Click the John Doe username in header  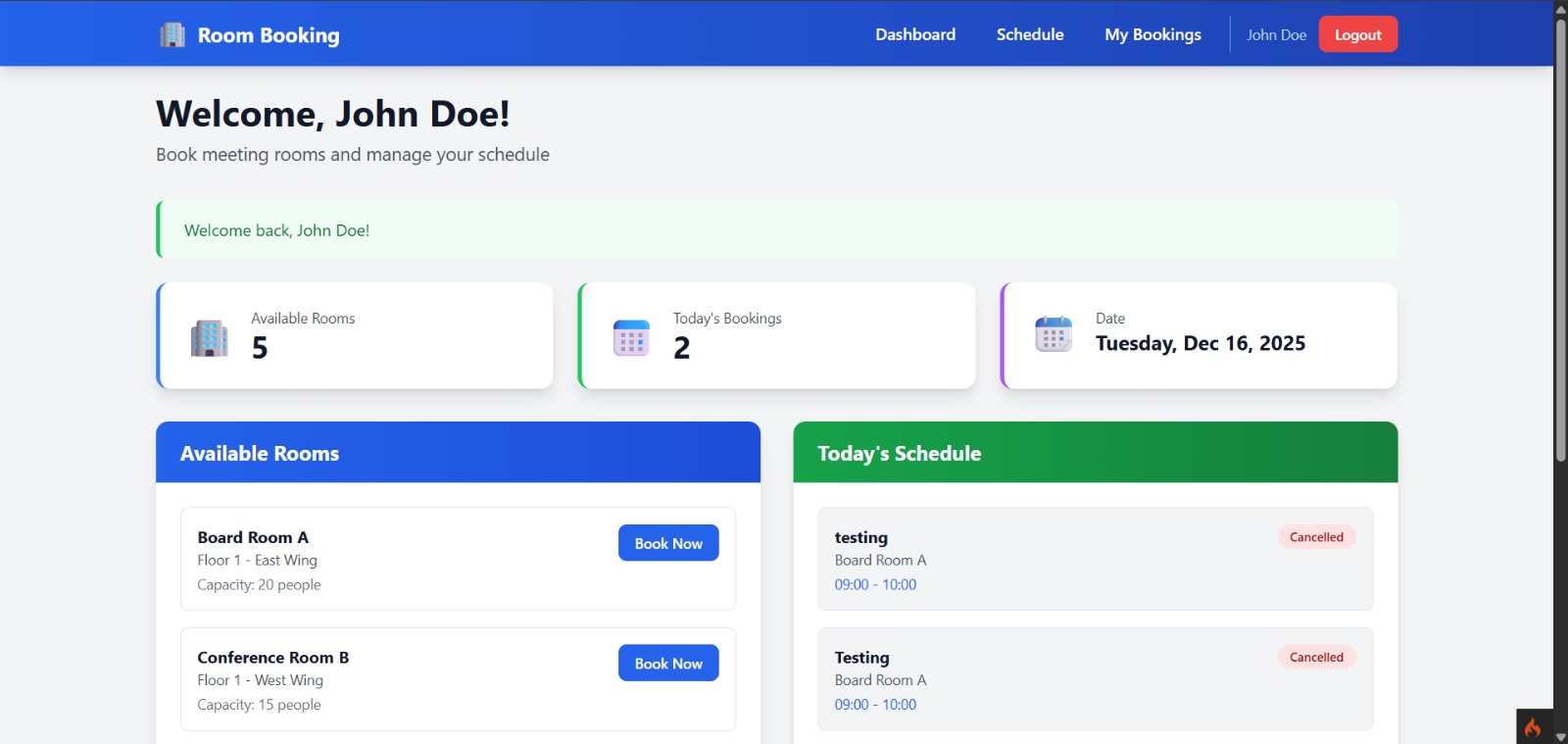click(x=1276, y=35)
